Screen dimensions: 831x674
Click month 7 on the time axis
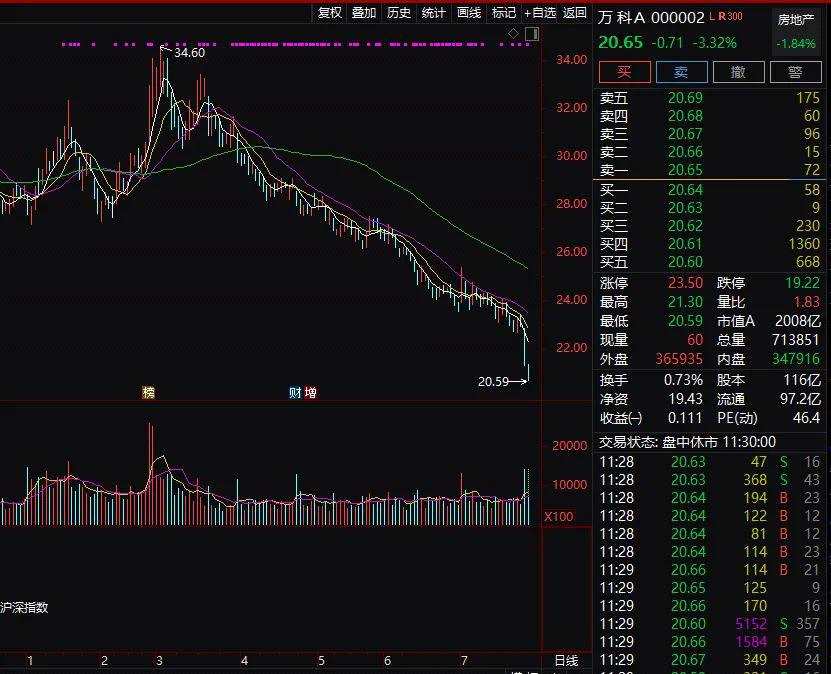coord(464,661)
